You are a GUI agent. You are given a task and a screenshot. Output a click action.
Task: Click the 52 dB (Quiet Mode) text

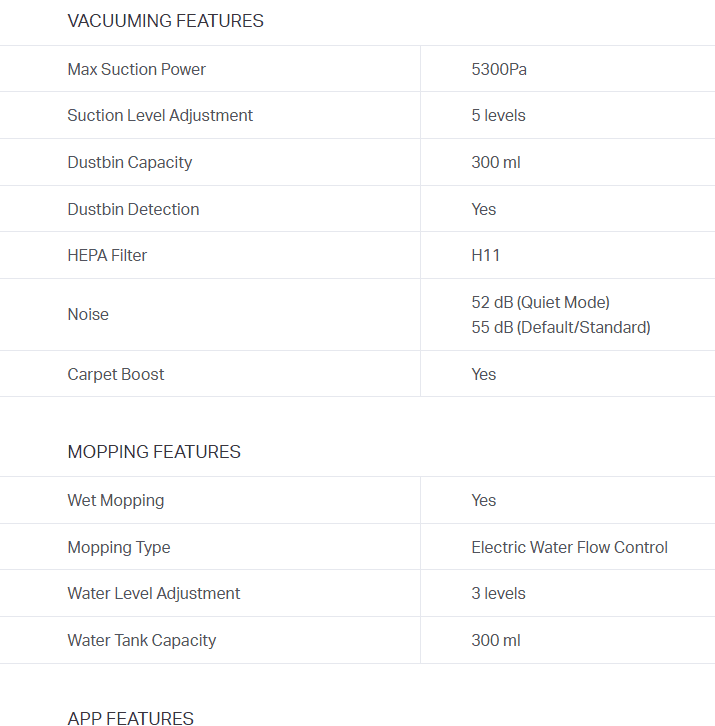pyautogui.click(x=540, y=302)
